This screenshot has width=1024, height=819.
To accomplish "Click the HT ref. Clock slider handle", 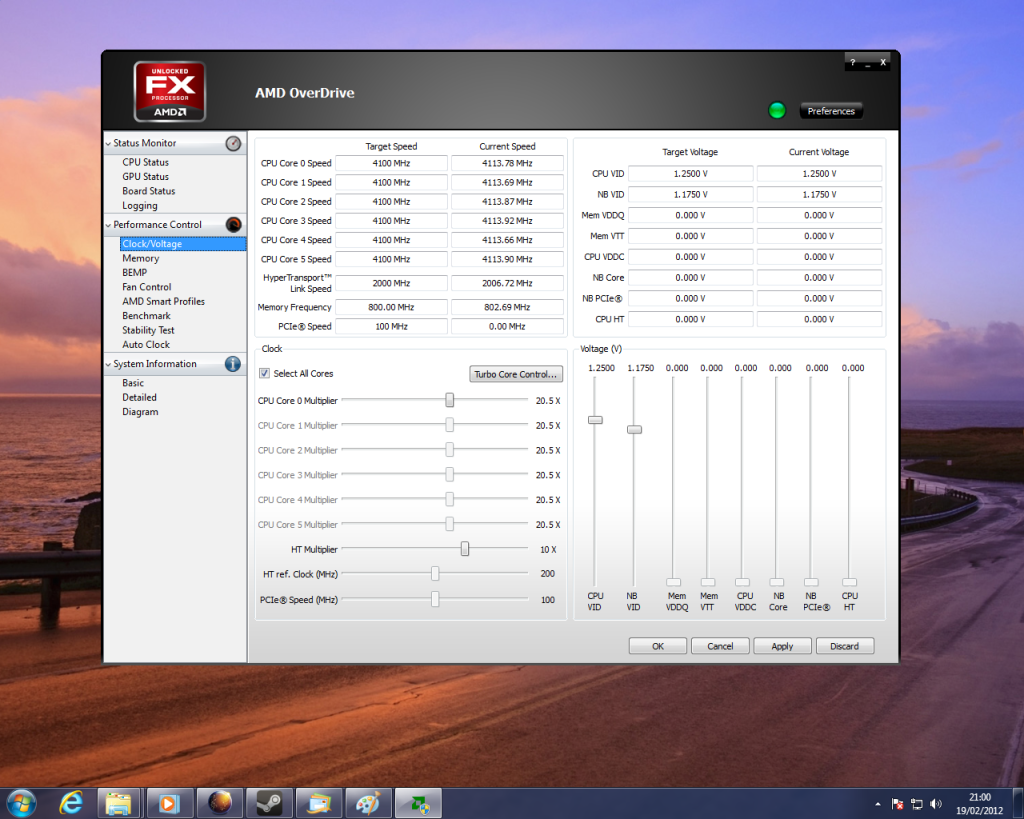I will 435,574.
